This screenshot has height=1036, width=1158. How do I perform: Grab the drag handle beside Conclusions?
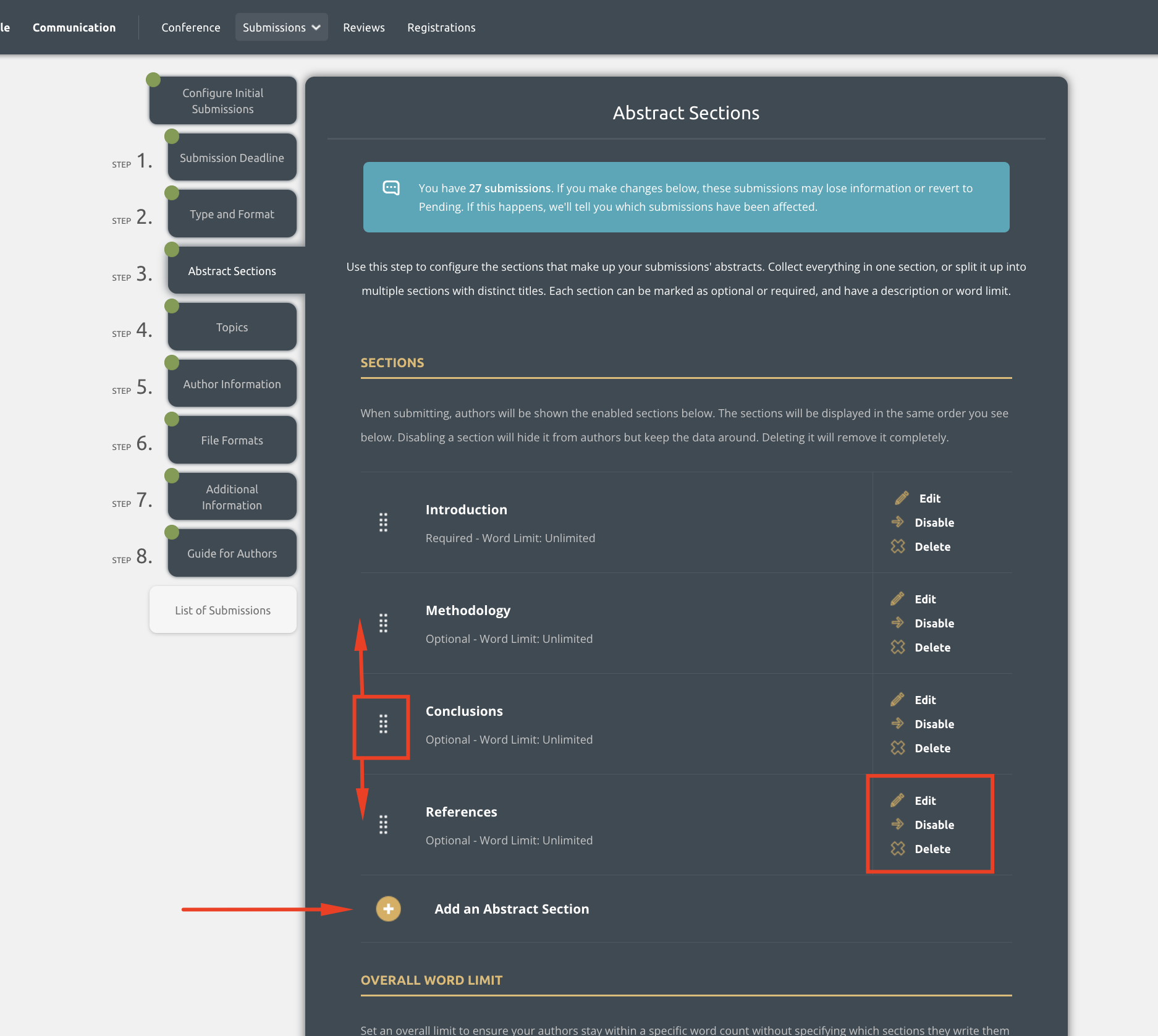(383, 724)
